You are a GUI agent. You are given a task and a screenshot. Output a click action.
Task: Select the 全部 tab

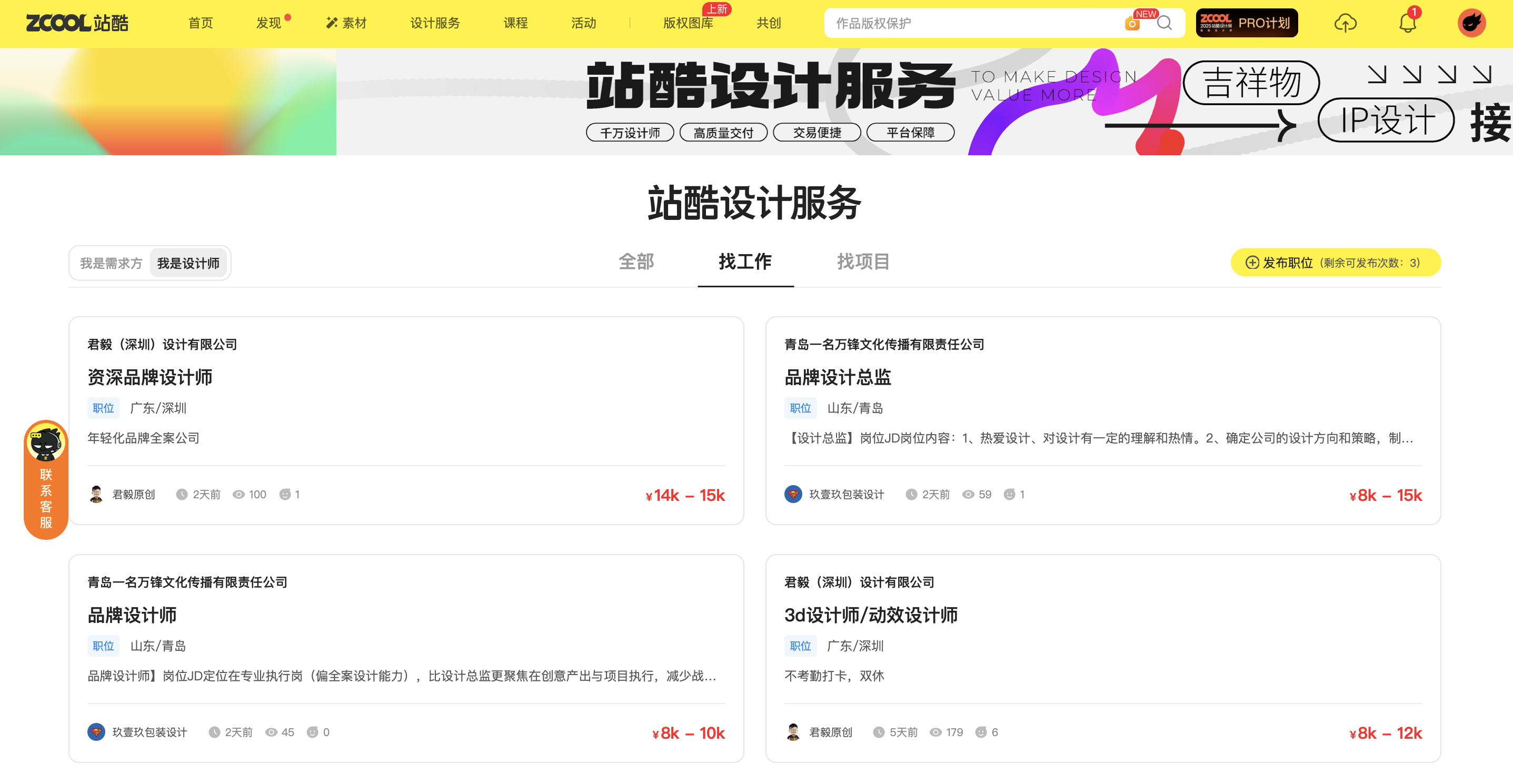tap(636, 262)
